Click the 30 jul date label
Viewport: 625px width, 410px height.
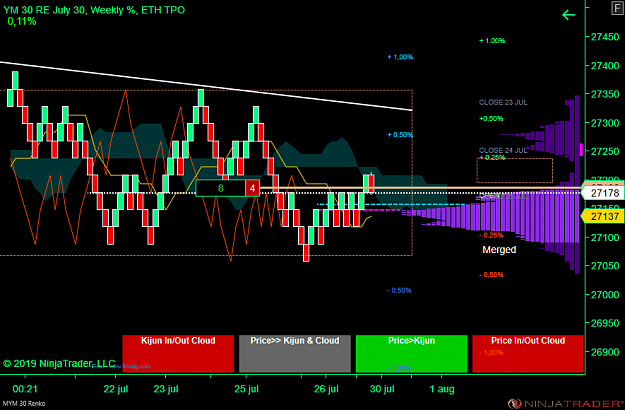point(382,389)
